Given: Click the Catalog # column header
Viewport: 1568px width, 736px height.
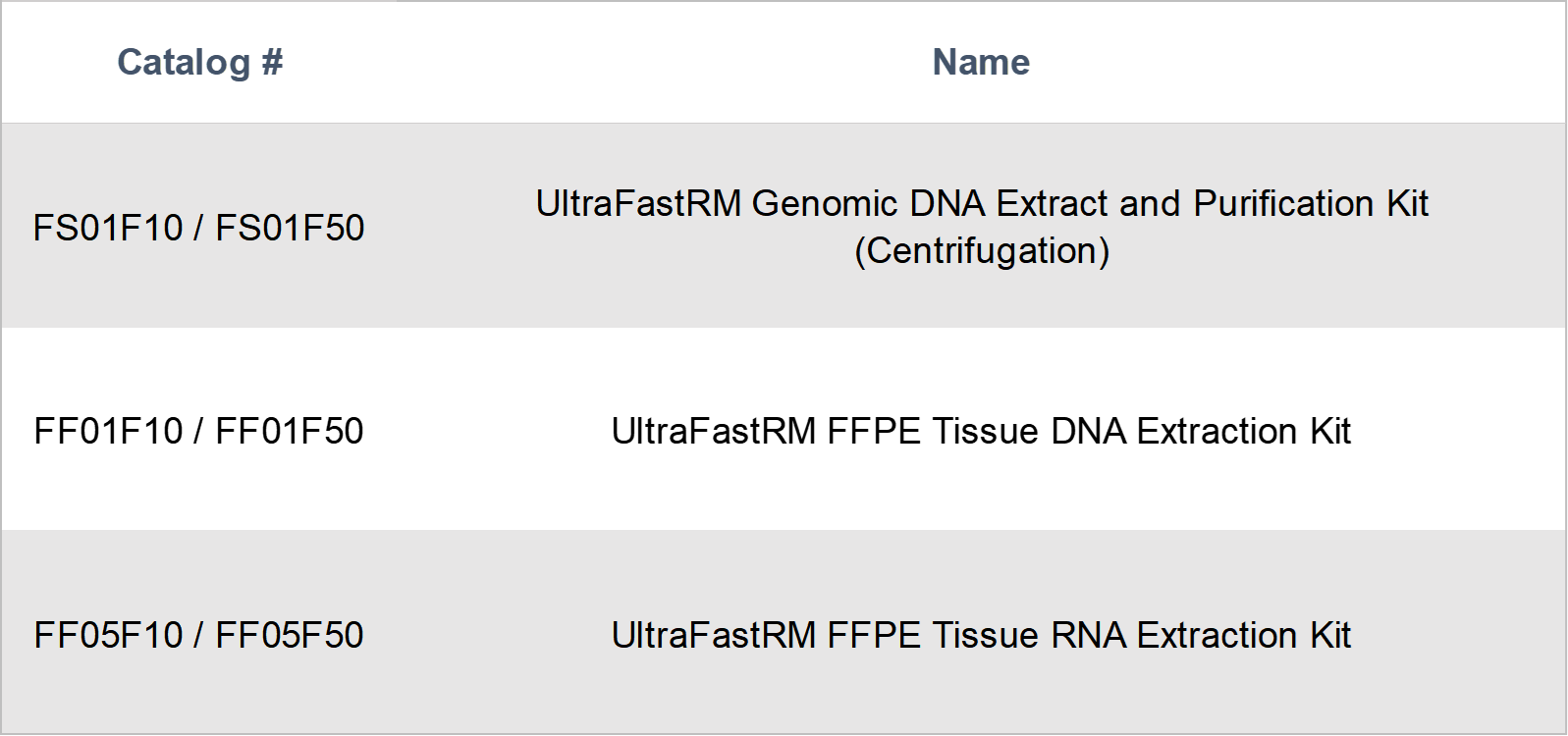Looking at the screenshot, I should pos(199,63).
